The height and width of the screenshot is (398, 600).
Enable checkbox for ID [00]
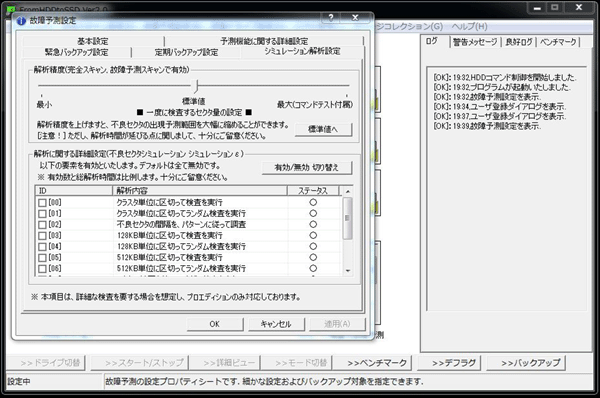pyautogui.click(x=42, y=203)
